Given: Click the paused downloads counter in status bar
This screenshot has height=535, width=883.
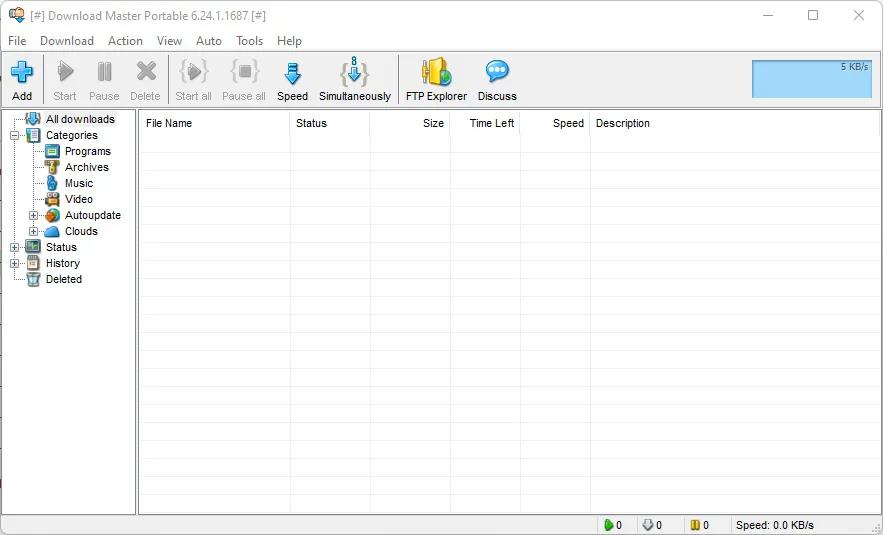Looking at the screenshot, I should (x=699, y=525).
